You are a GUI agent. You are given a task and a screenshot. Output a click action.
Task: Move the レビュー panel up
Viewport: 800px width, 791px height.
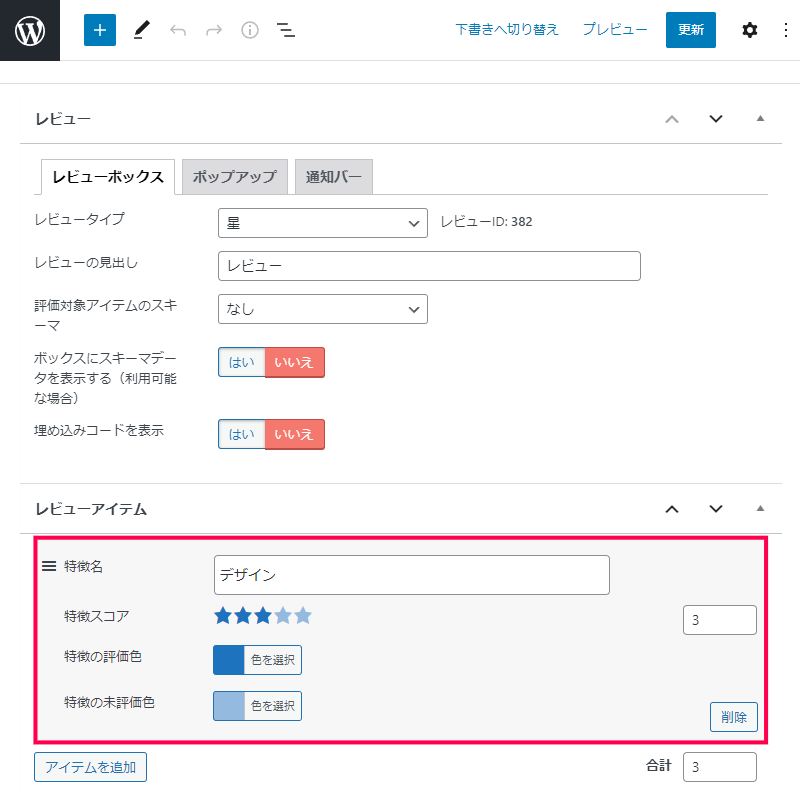click(672, 119)
